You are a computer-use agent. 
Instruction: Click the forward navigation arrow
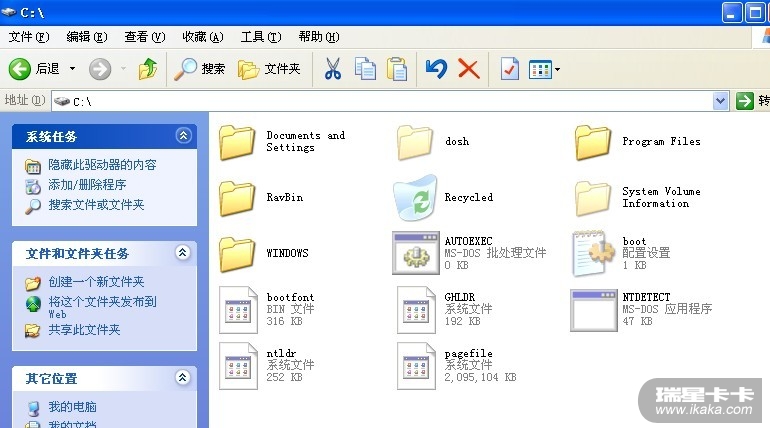pyautogui.click(x=100, y=69)
